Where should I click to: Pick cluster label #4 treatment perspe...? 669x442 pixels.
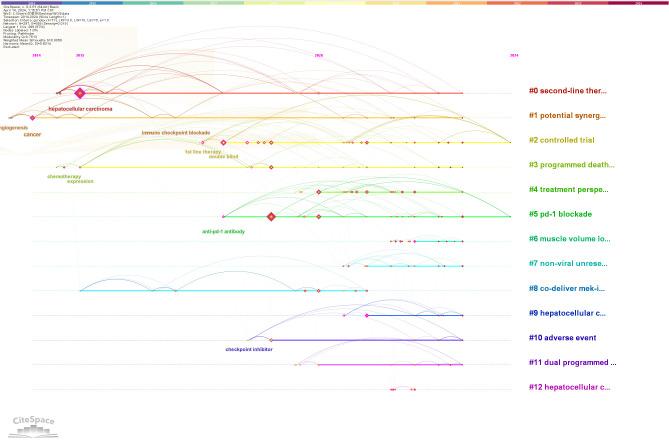point(569,190)
